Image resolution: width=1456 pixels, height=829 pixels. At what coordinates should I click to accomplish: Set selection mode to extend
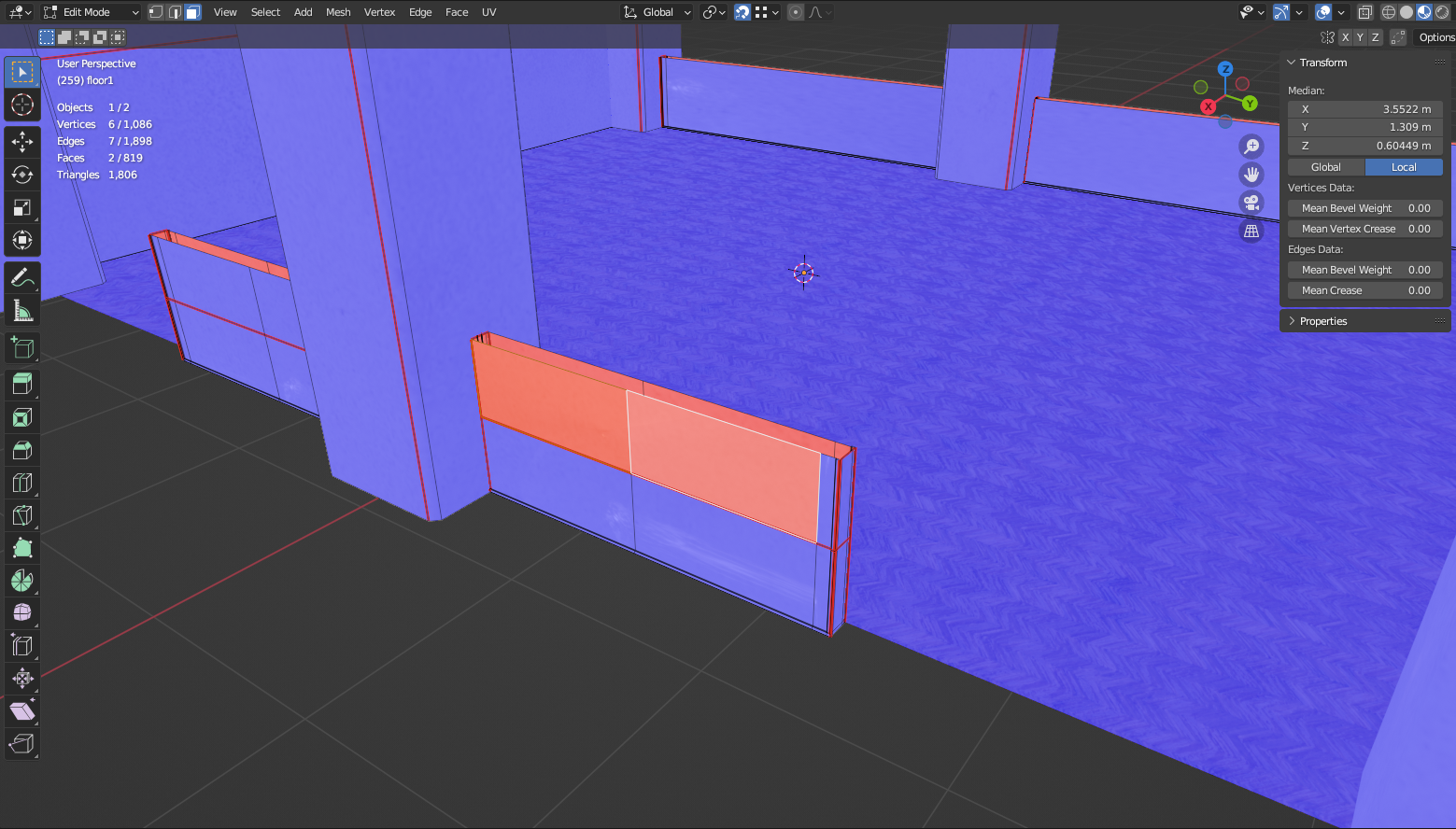(x=64, y=37)
